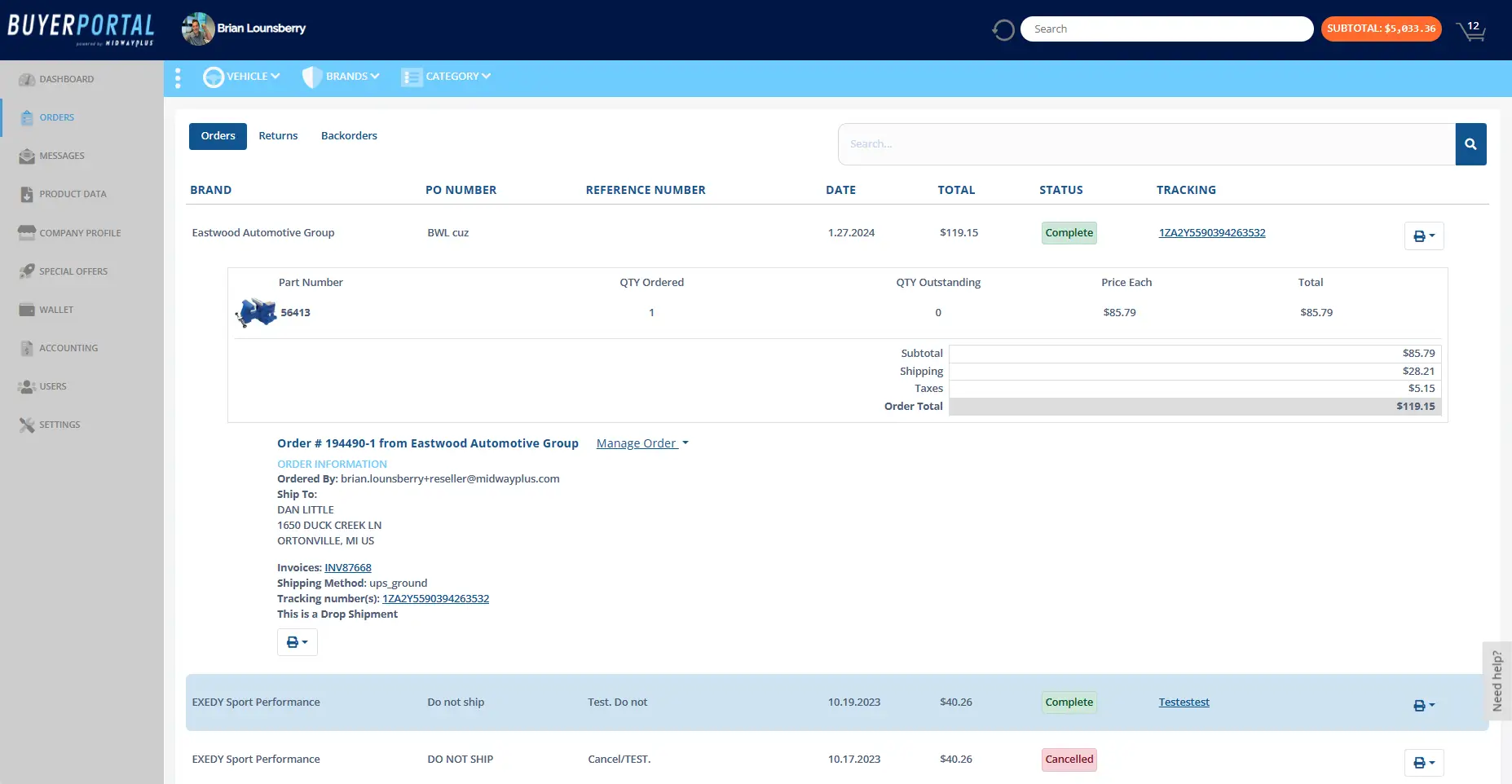Click the REFERENCE NUMBER column header

[x=646, y=190]
